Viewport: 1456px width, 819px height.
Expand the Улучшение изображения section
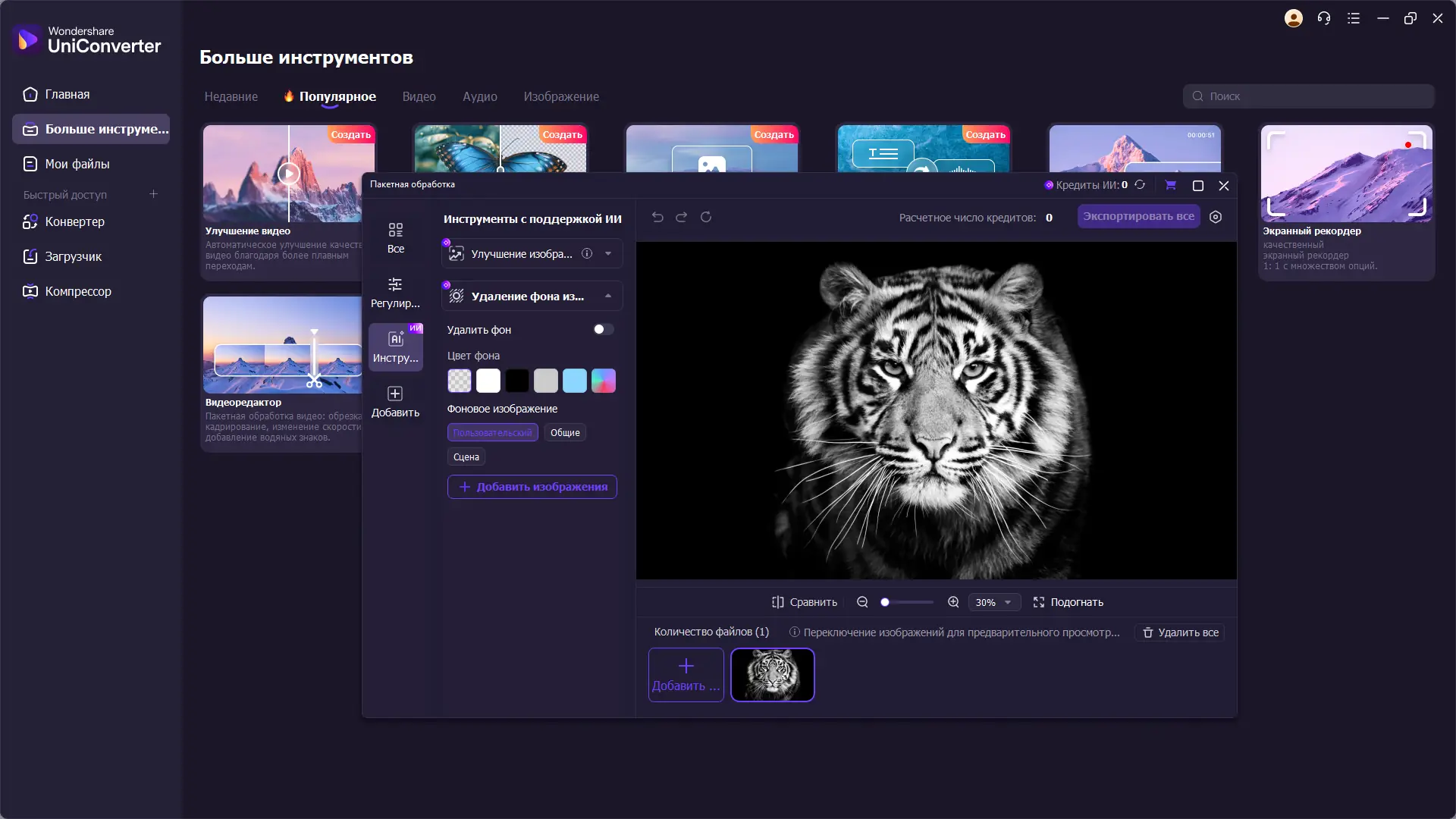(x=608, y=254)
